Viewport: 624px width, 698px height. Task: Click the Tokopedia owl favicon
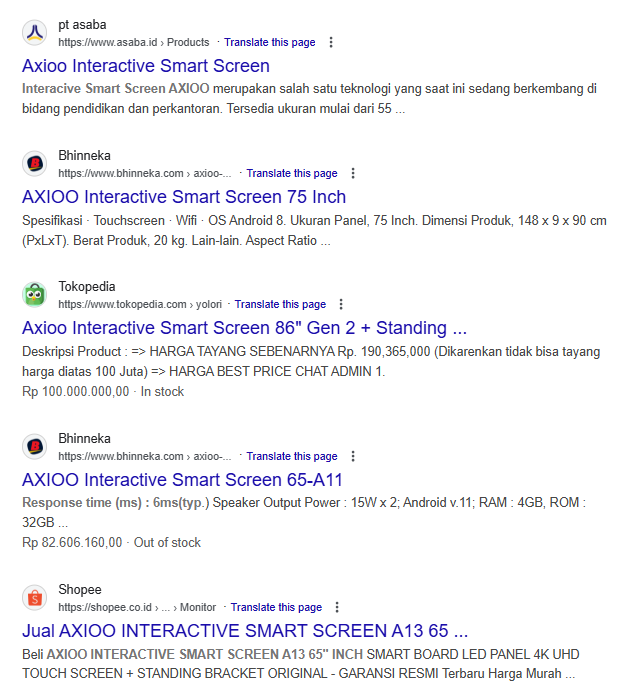[35, 295]
